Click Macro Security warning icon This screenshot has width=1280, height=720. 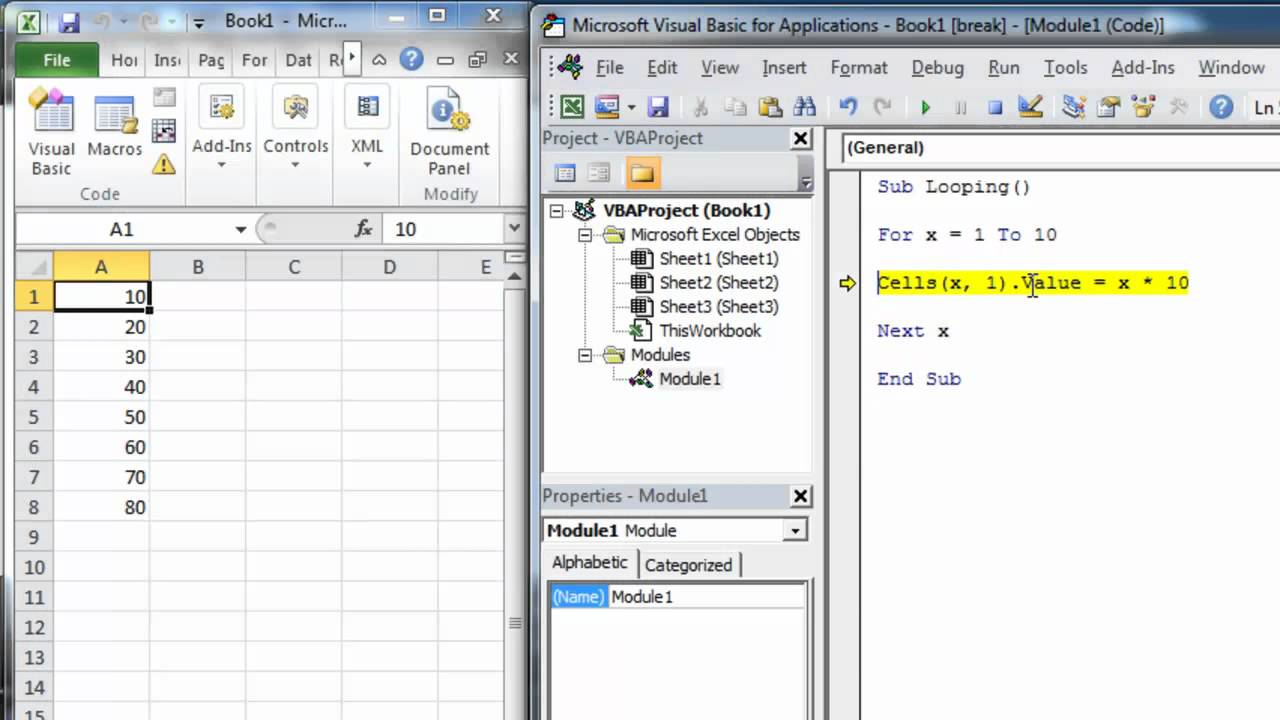(x=164, y=165)
